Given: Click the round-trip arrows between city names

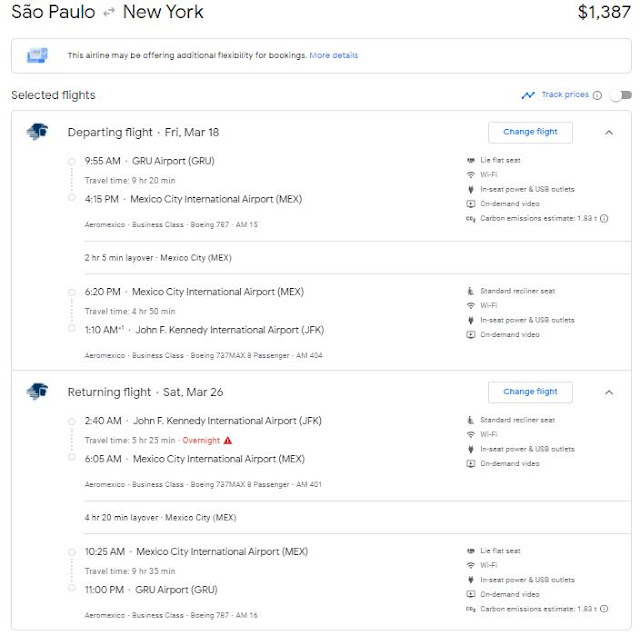Looking at the screenshot, I should pyautogui.click(x=109, y=13).
